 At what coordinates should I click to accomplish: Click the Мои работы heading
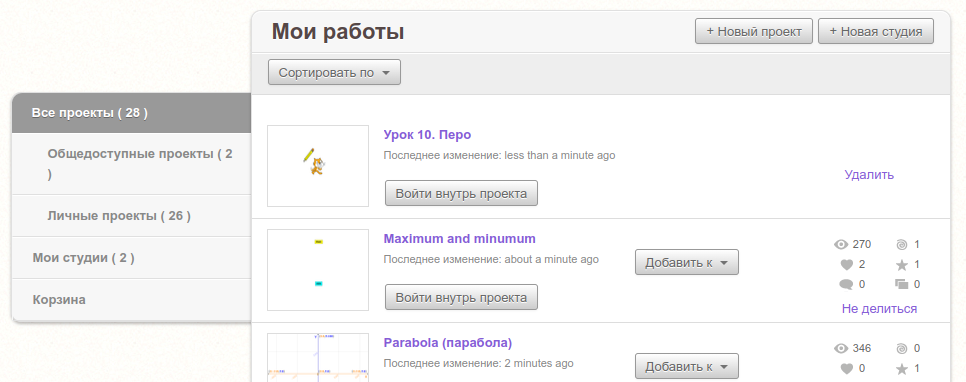pos(338,31)
